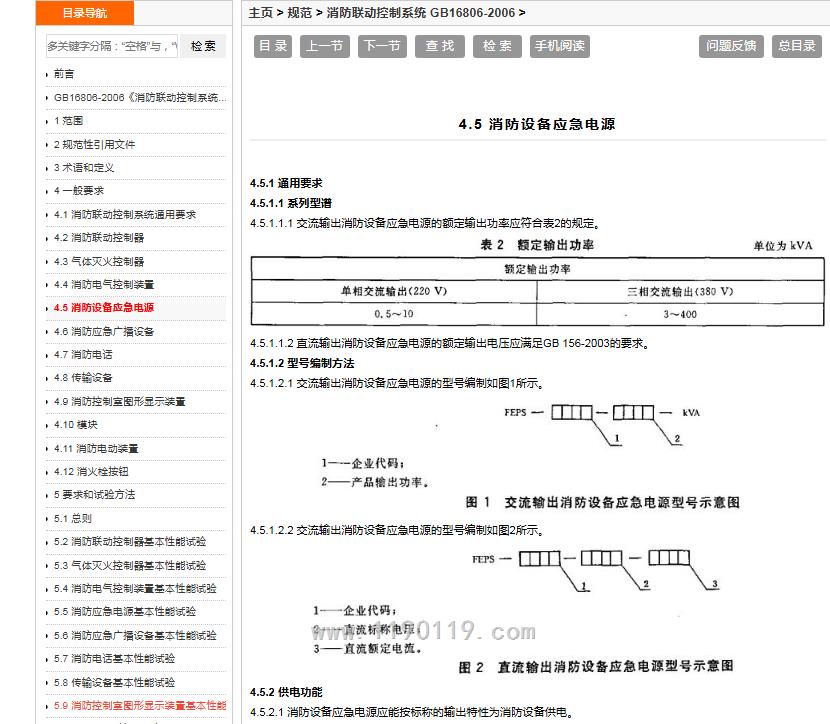Open the 总目录 main catalog
Screen dimensions: 830x724
(x=796, y=46)
